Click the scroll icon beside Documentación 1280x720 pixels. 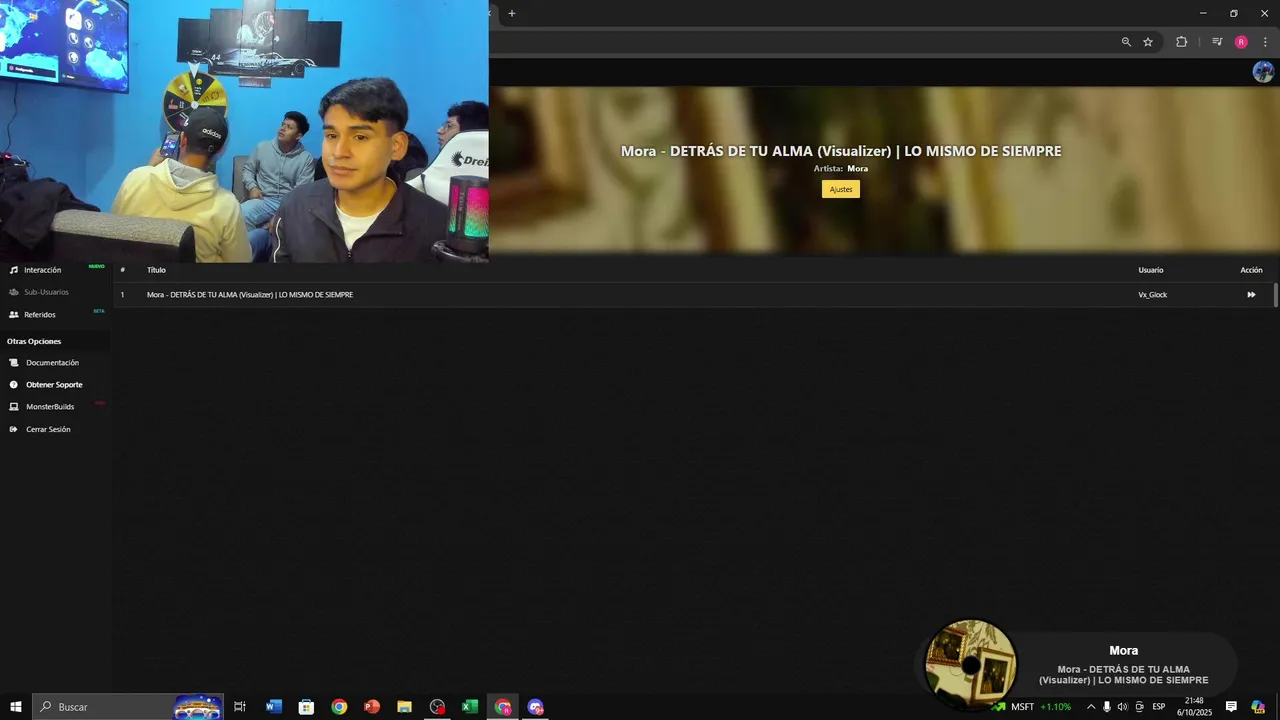tap(14, 362)
